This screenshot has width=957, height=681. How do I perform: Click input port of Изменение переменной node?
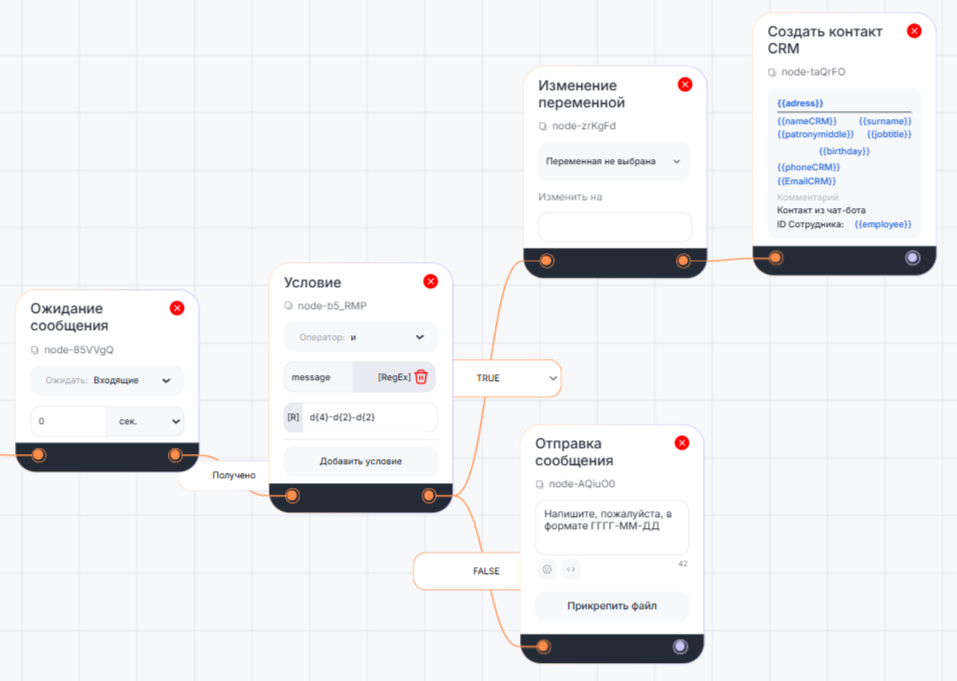tap(547, 261)
